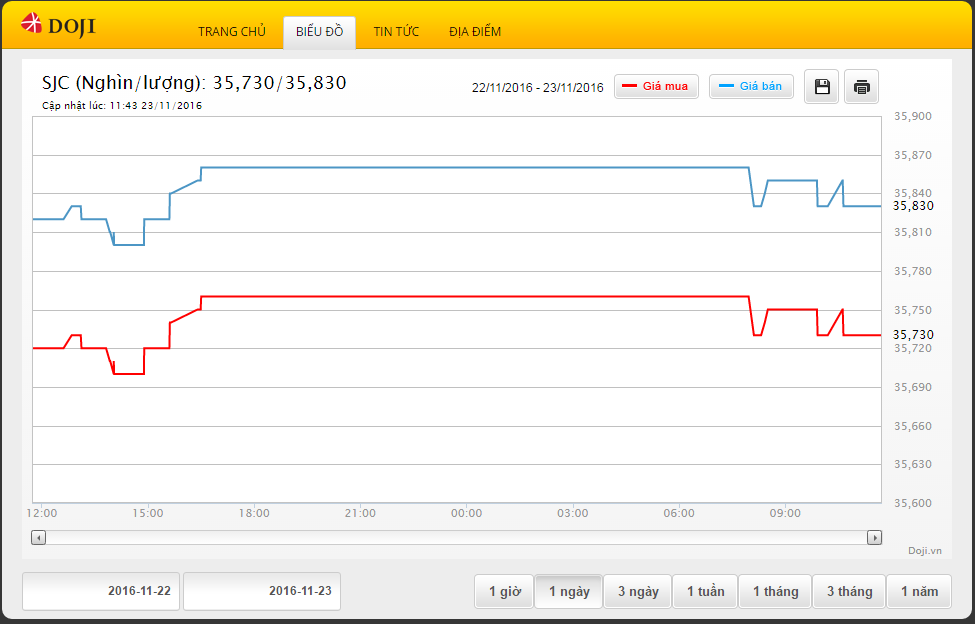The image size is (975, 624).
Task: Switch to the BIỂU ĐỒ tab
Action: (320, 32)
